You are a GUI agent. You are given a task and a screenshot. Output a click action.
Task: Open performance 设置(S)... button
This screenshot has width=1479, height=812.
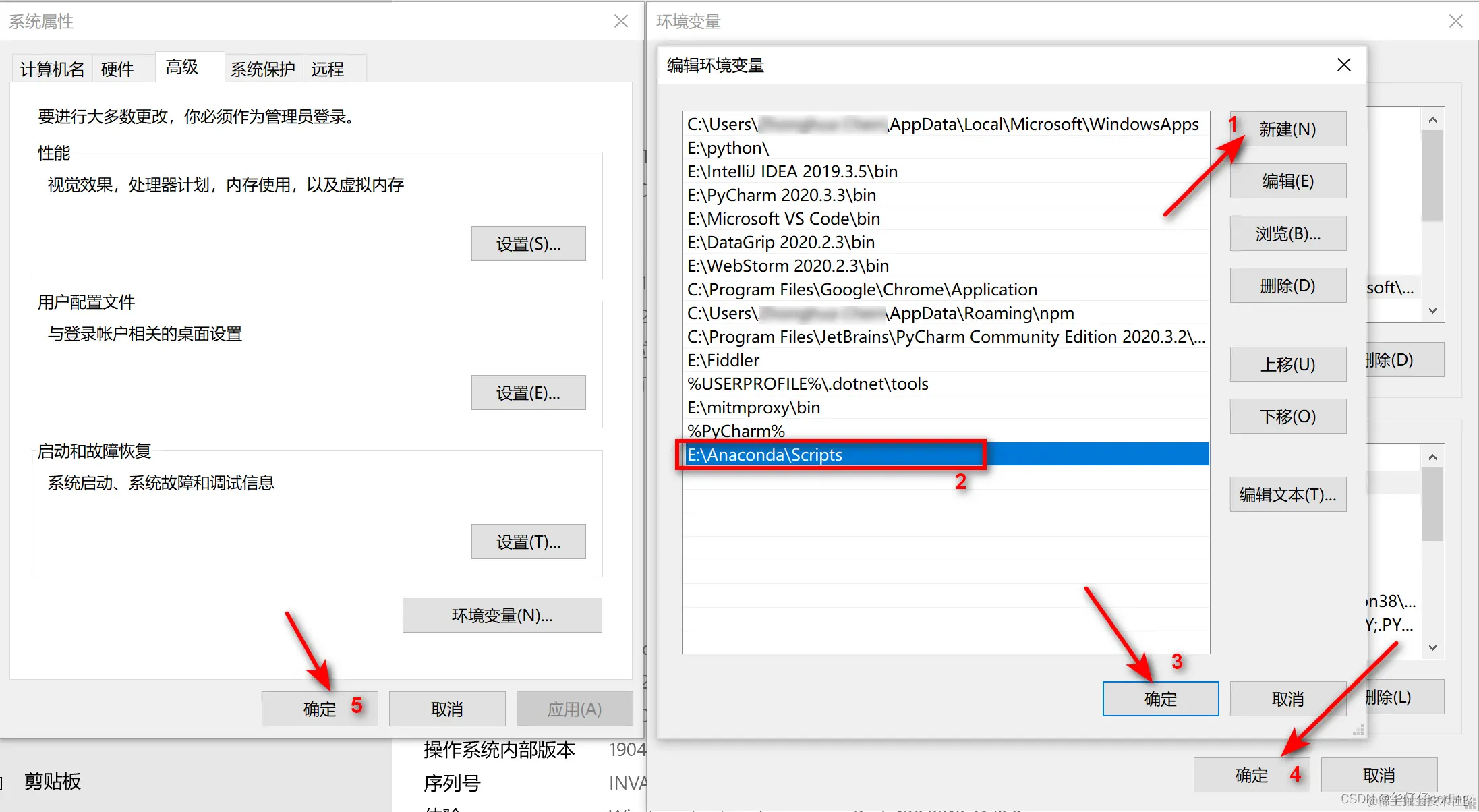[528, 243]
